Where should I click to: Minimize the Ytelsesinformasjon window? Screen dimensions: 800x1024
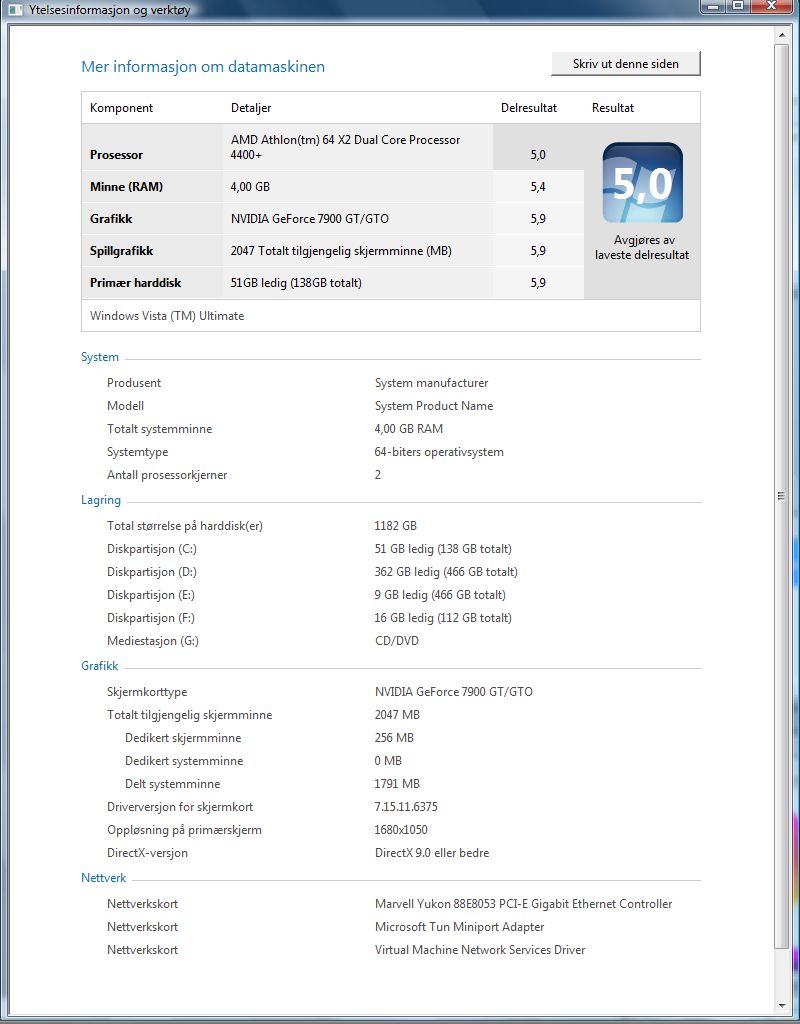(x=713, y=6)
